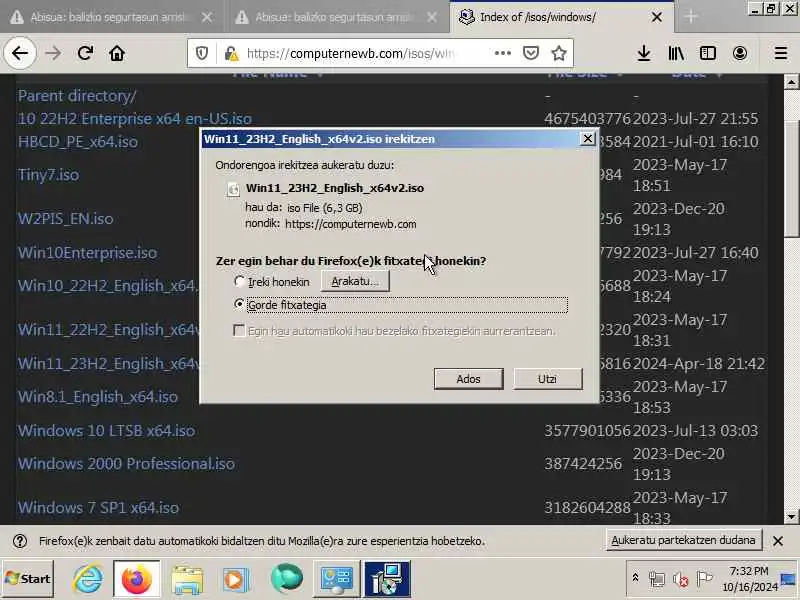
Task: Open a new tab with plus button
Action: pos(691,17)
